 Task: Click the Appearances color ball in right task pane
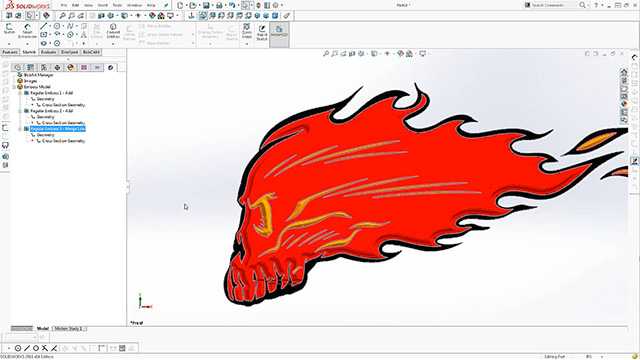(x=624, y=104)
